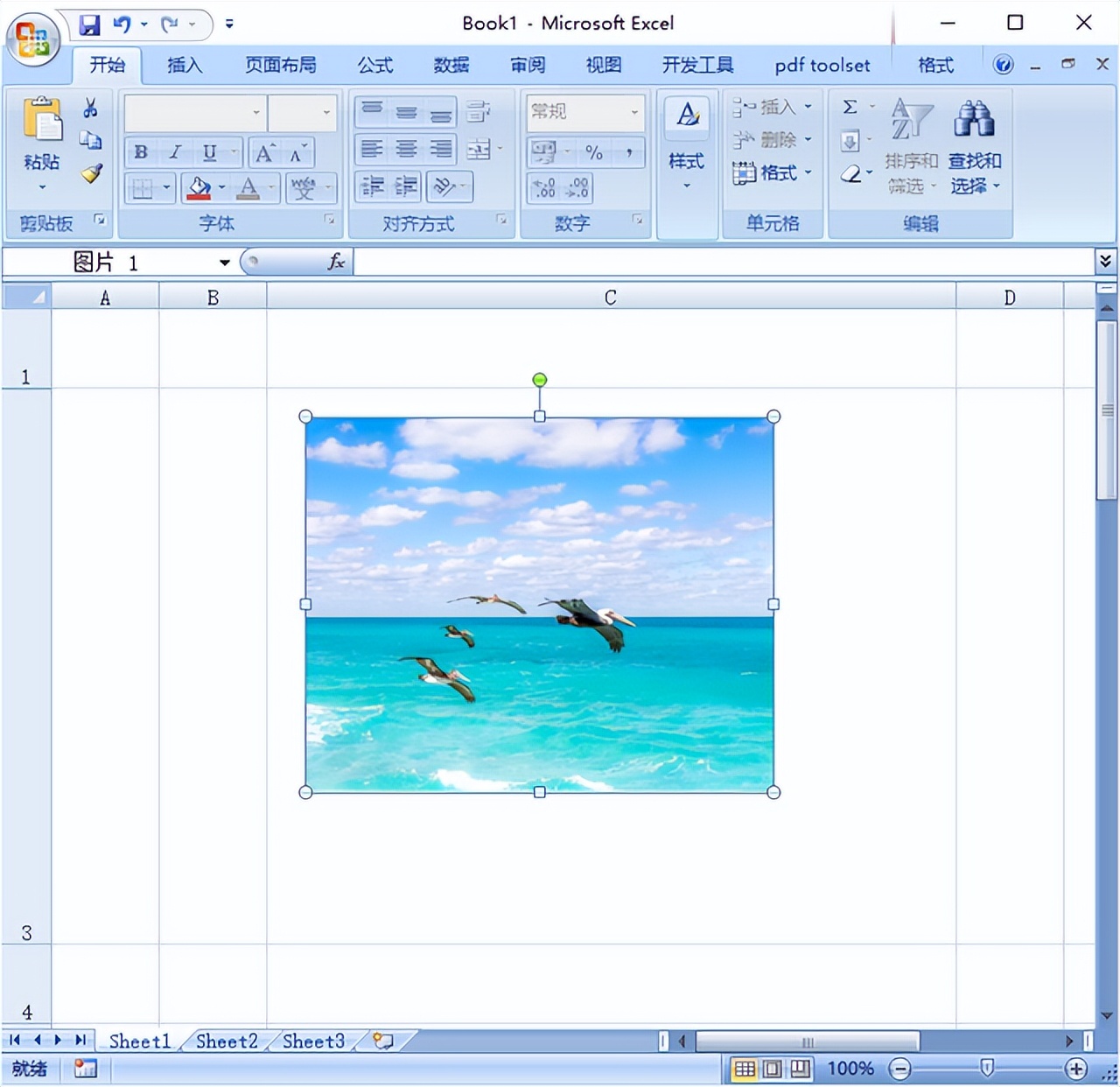Click the Cut scissors icon
Image resolution: width=1120 pixels, height=1087 pixels.
click(x=90, y=109)
